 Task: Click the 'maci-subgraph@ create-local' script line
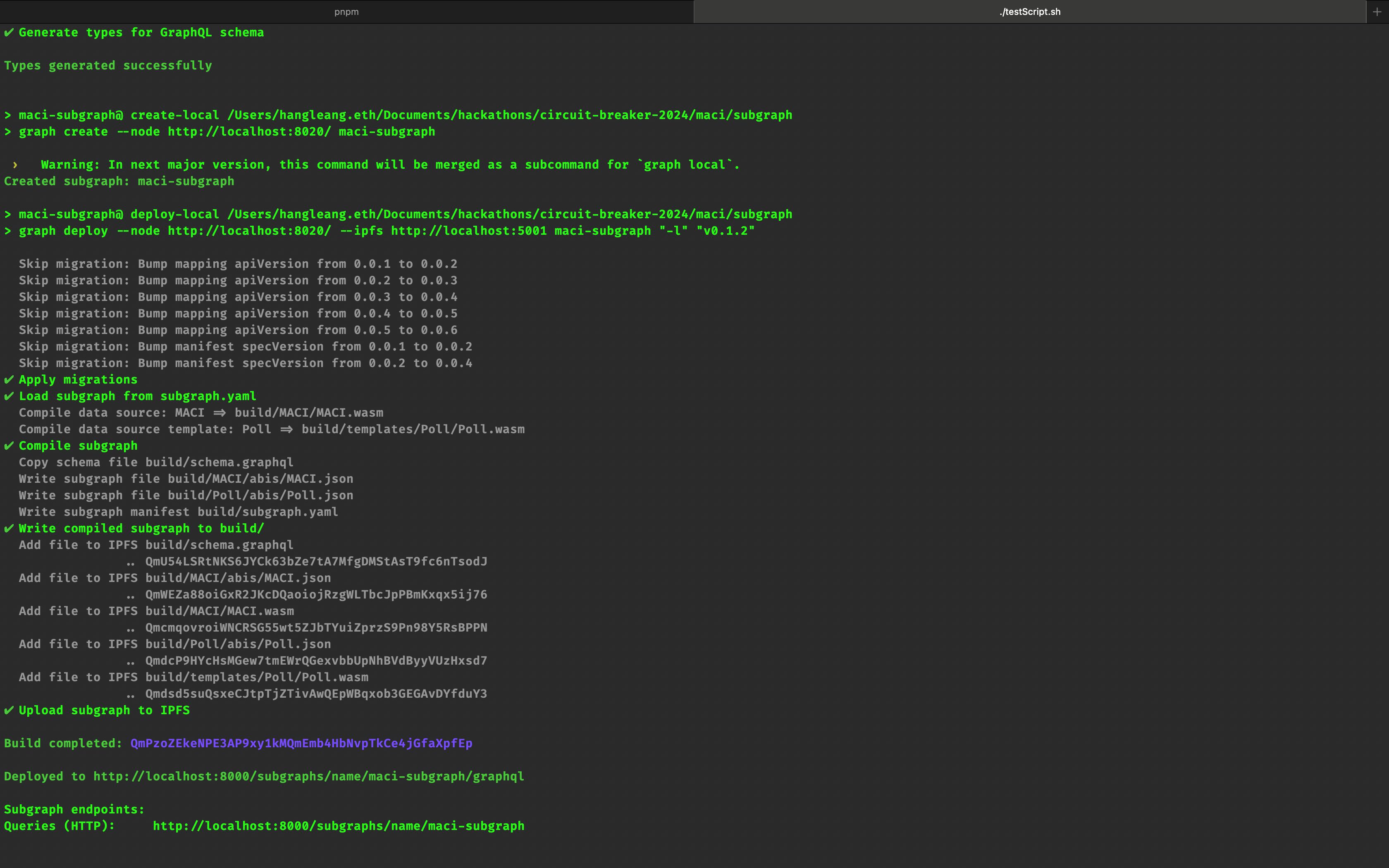[399, 115]
